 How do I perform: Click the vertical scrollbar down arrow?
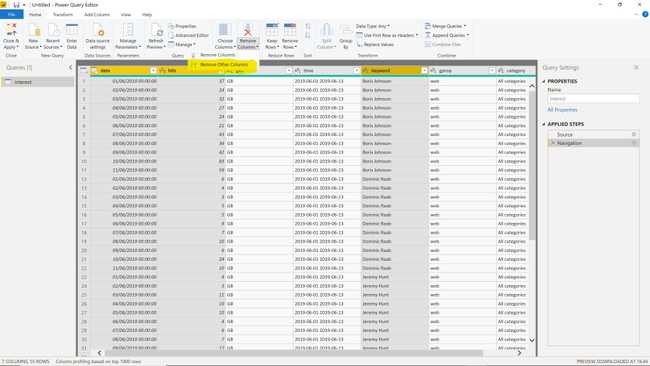[532, 340]
